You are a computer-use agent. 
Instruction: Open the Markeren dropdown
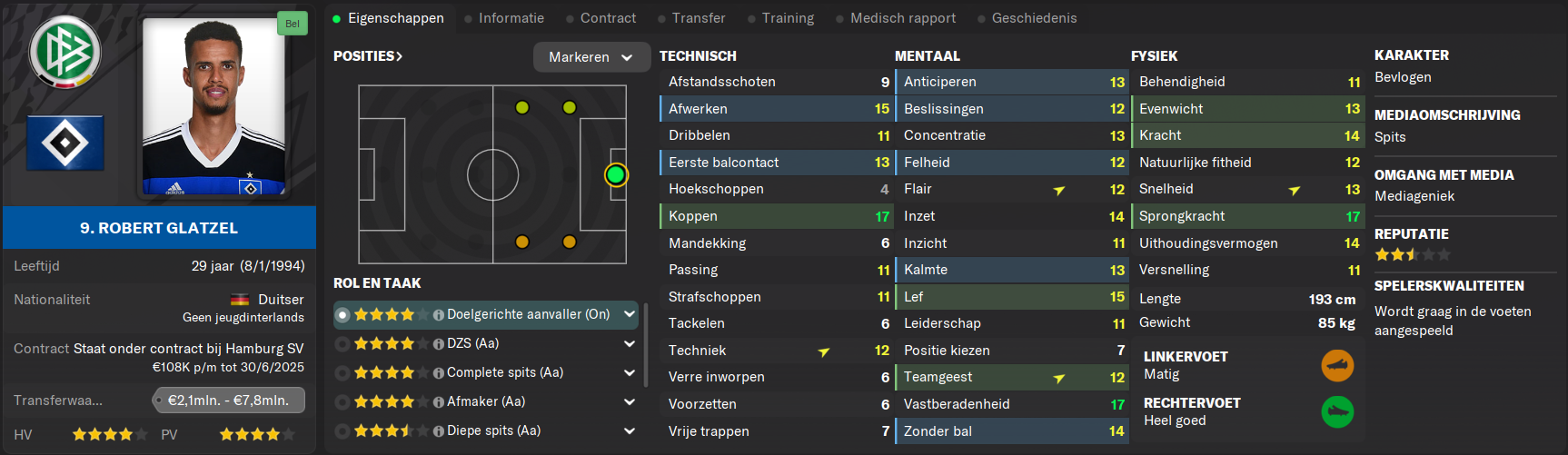click(591, 57)
